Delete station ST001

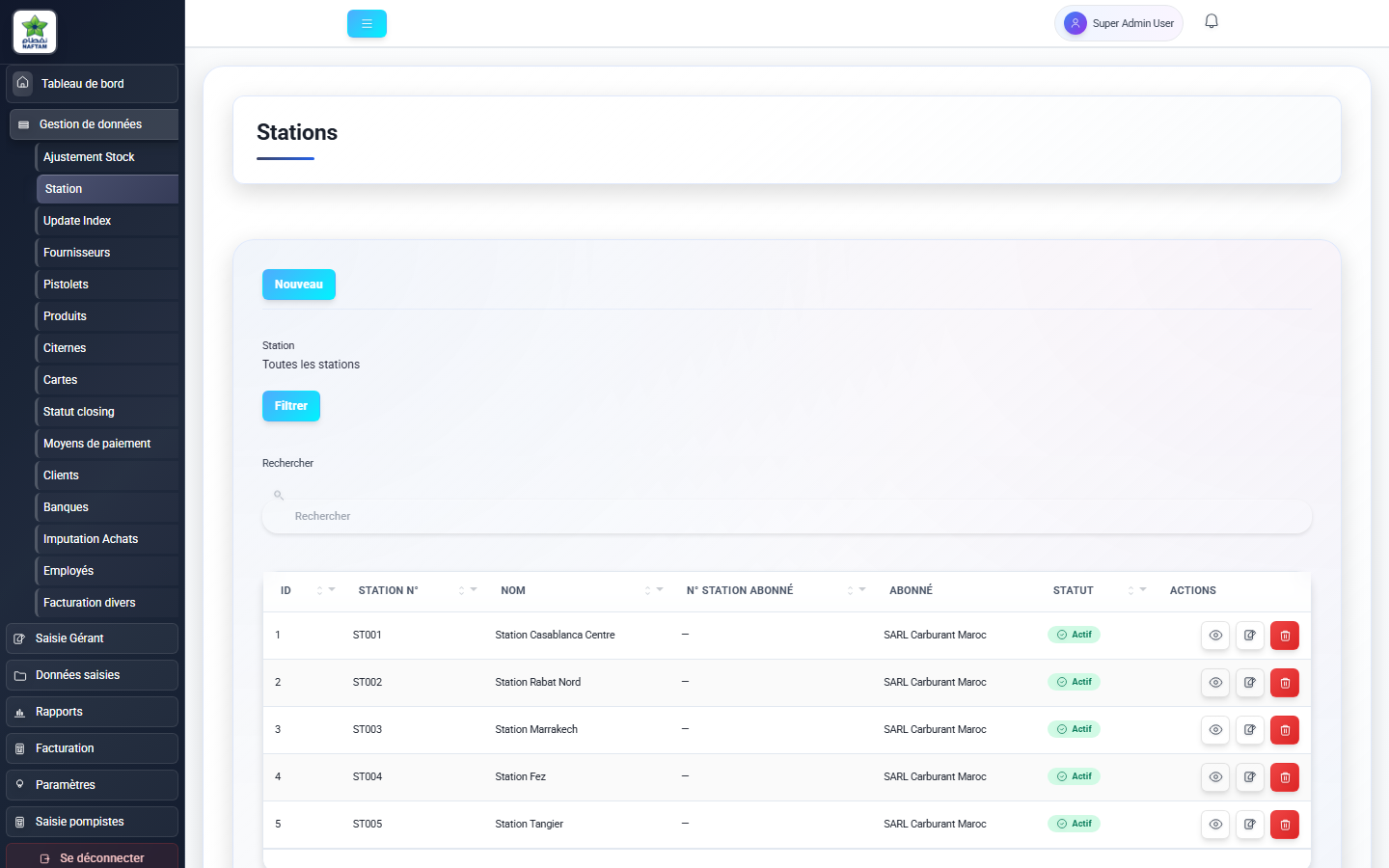click(1285, 636)
